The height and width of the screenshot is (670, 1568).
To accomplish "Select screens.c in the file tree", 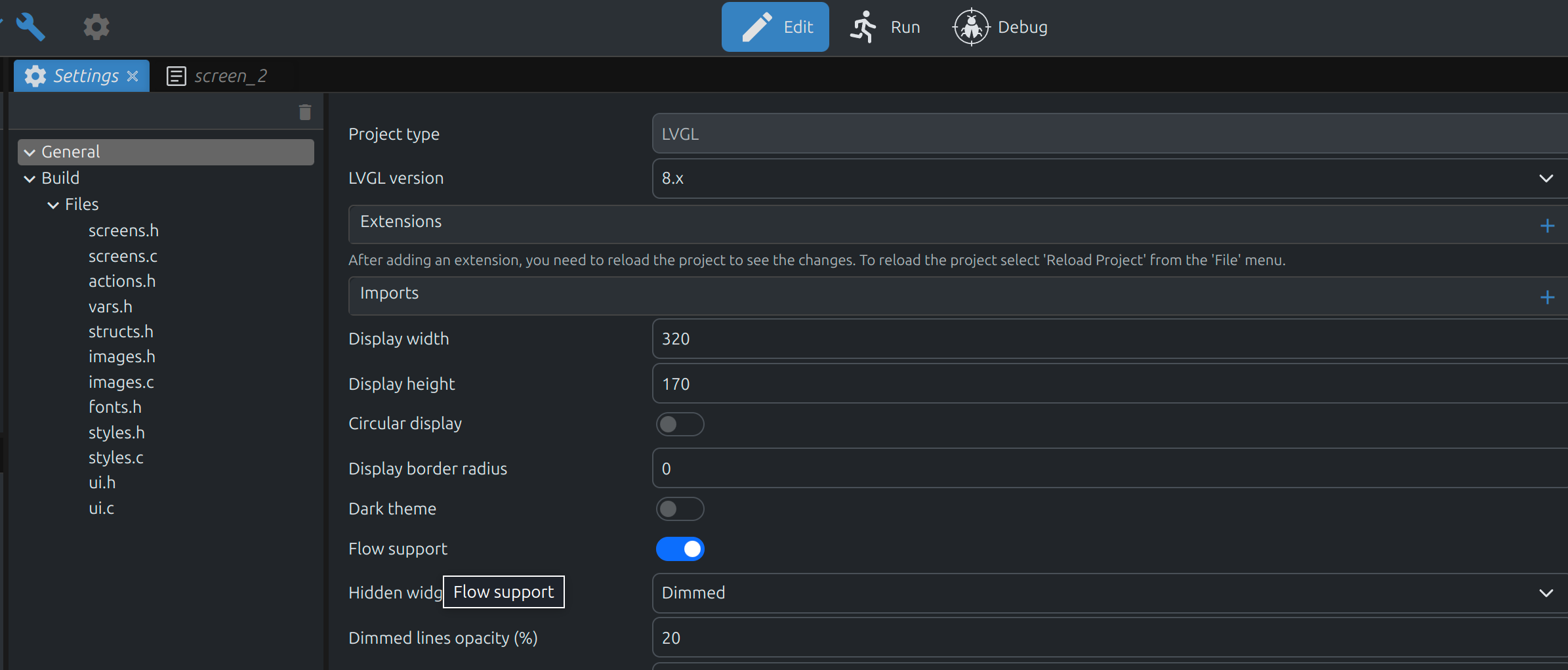I will (x=123, y=256).
